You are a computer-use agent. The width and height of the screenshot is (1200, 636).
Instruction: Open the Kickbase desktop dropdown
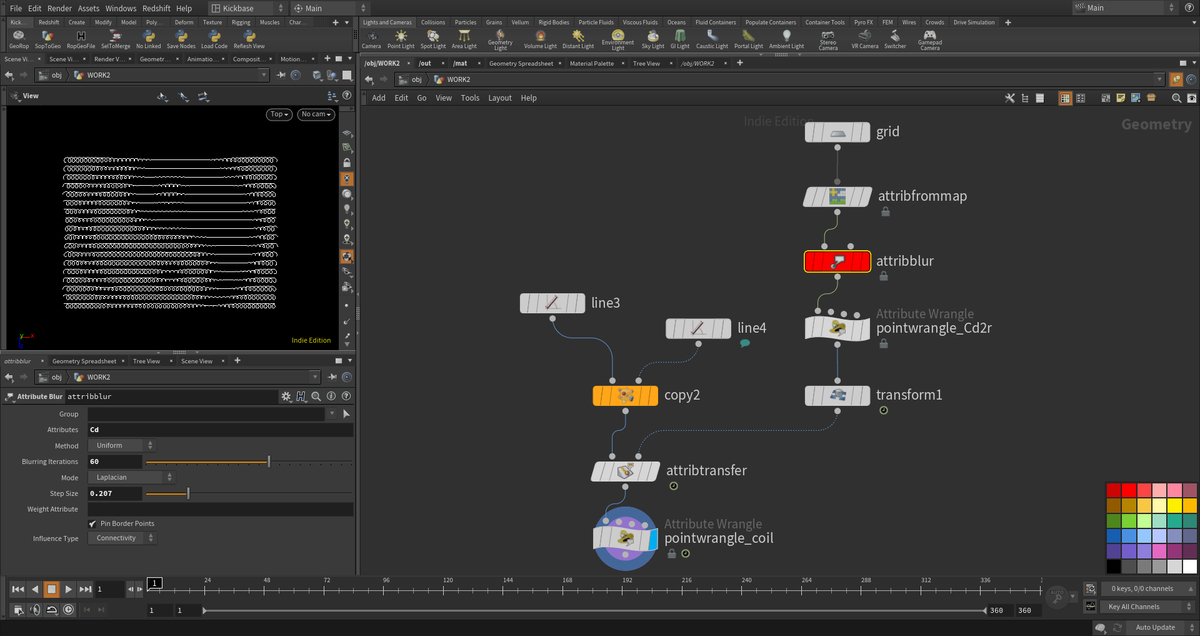point(246,8)
